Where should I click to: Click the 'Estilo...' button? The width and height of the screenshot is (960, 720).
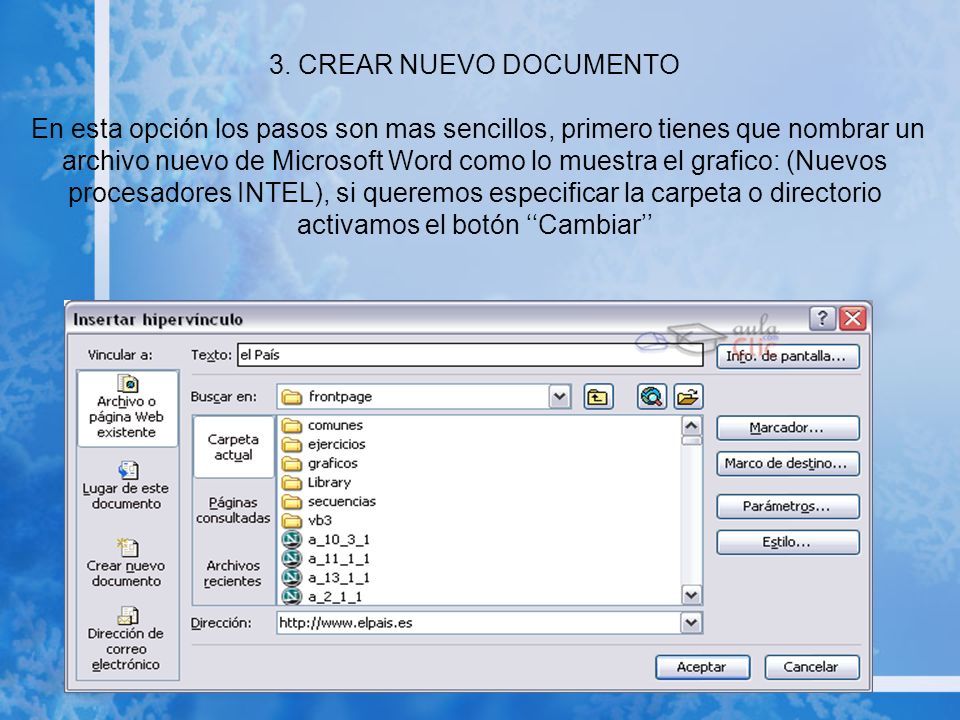pyautogui.click(x=788, y=542)
